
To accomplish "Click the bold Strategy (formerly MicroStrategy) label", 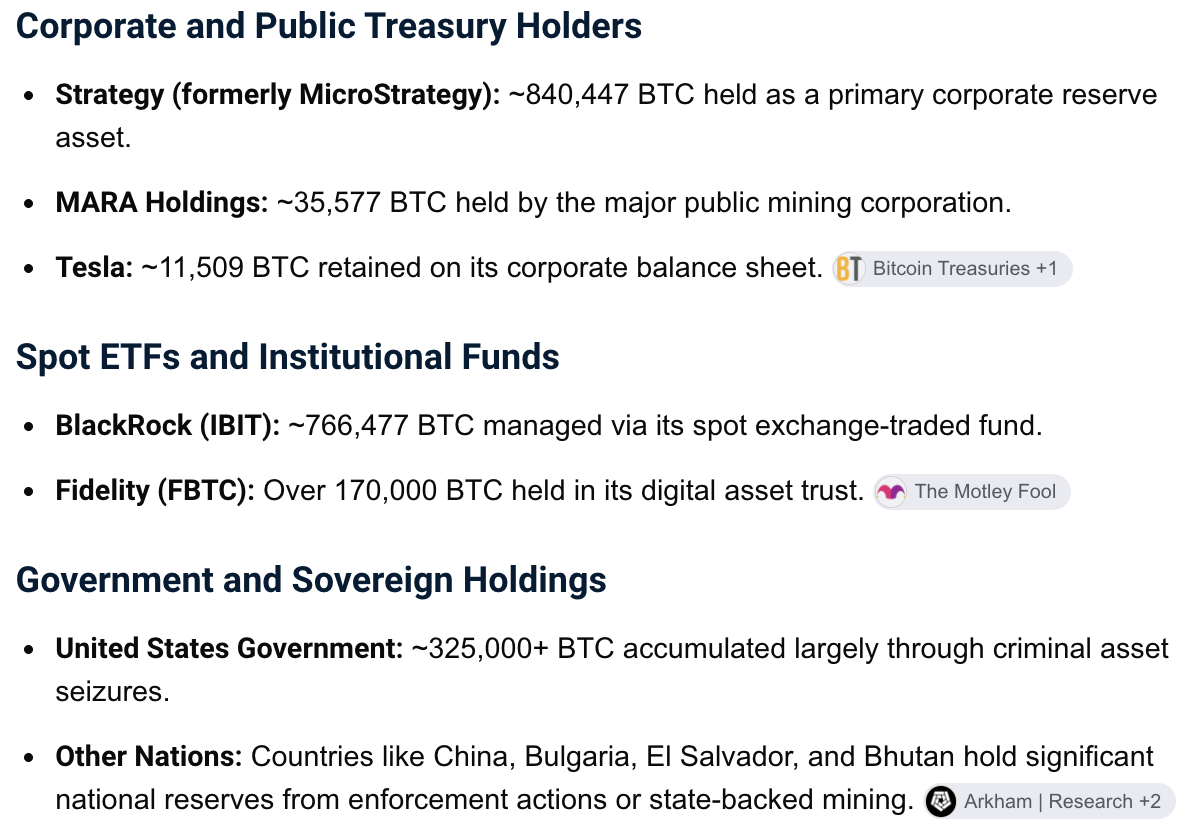I will pos(277,95).
